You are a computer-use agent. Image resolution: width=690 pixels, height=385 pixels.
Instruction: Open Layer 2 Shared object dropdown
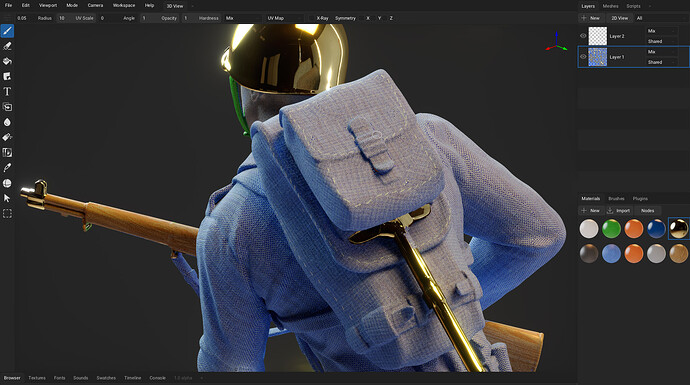661,41
